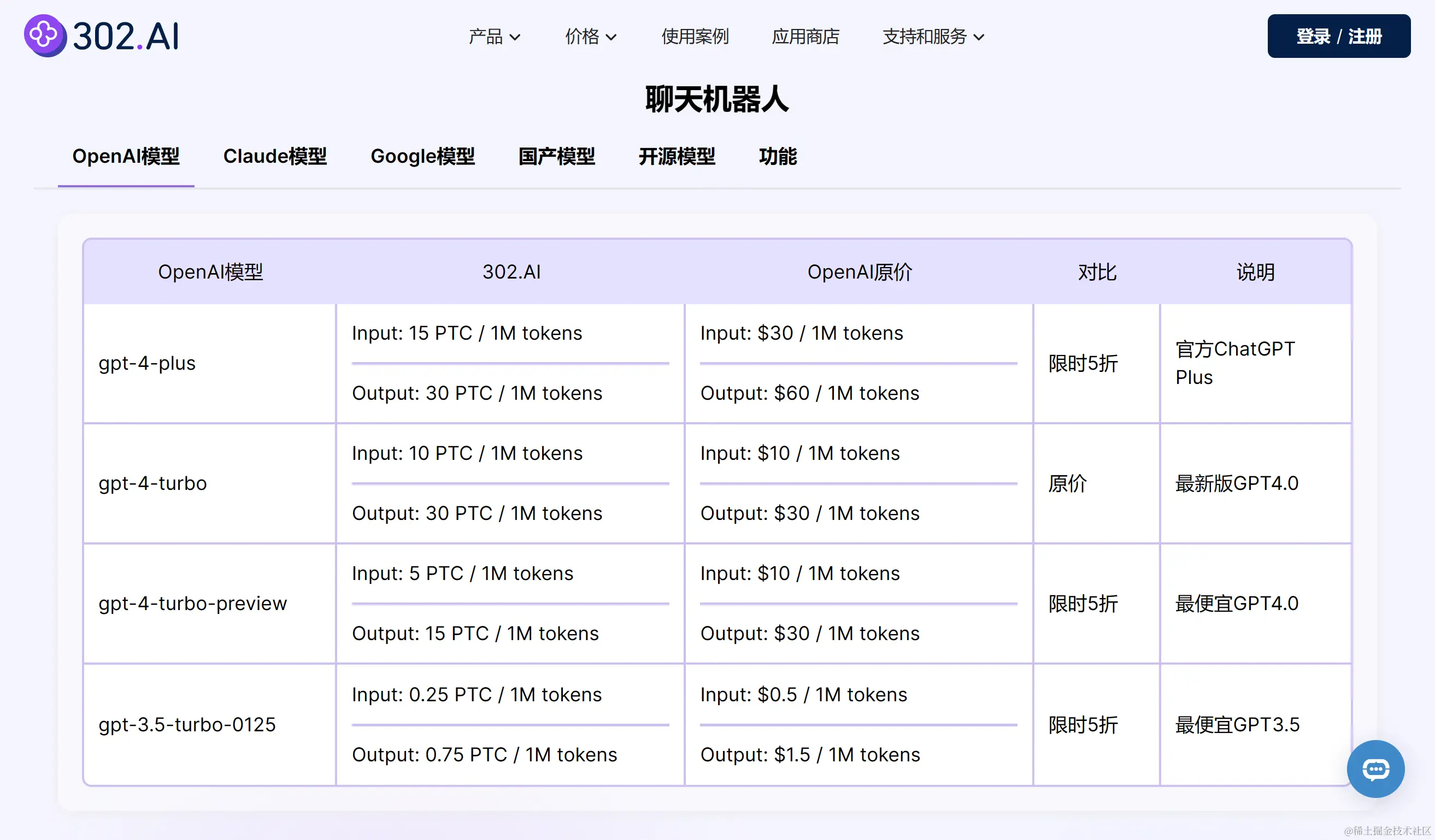Viewport: 1435px width, 840px height.
Task: Select the OpenAI模型 tab
Action: [x=126, y=156]
